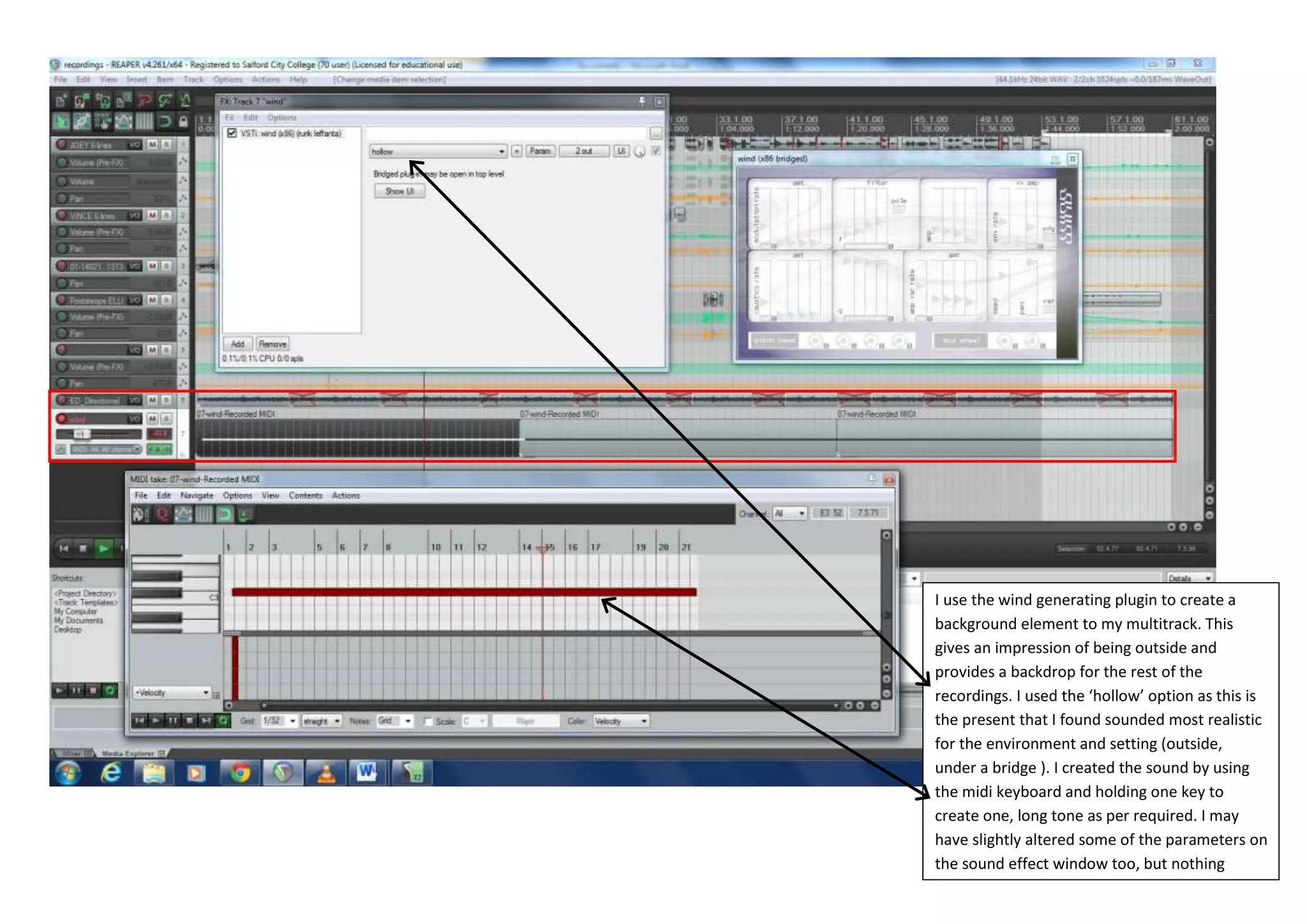Click the quantize Q icon in MIDI editor
This screenshot has height=924, width=1307.
[162, 514]
